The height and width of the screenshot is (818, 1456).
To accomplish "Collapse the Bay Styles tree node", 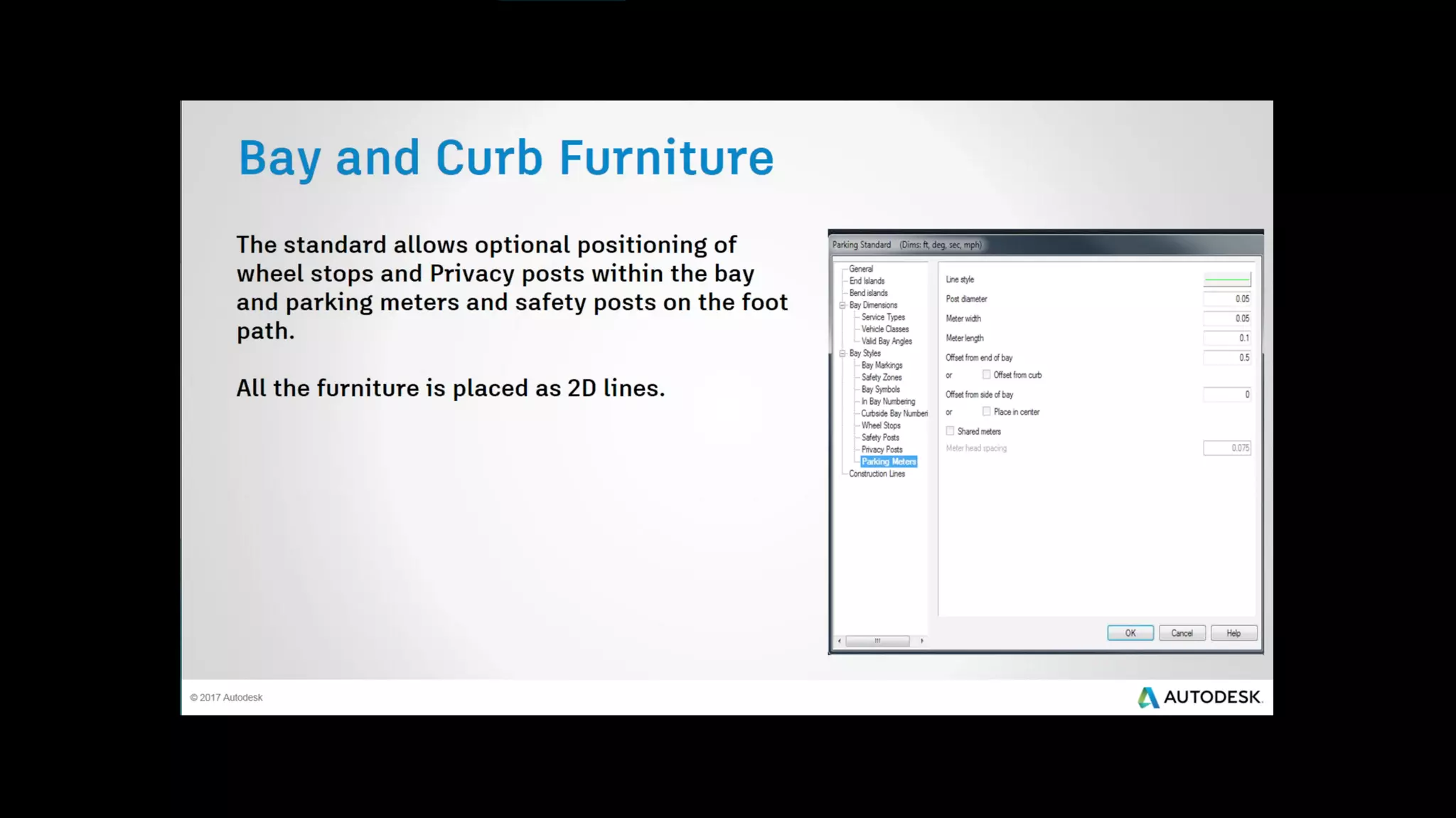I will pyautogui.click(x=842, y=354).
